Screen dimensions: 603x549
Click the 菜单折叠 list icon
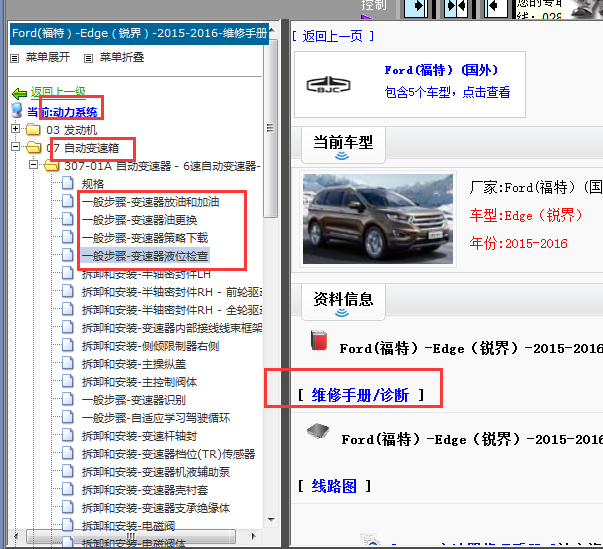[x=88, y=58]
